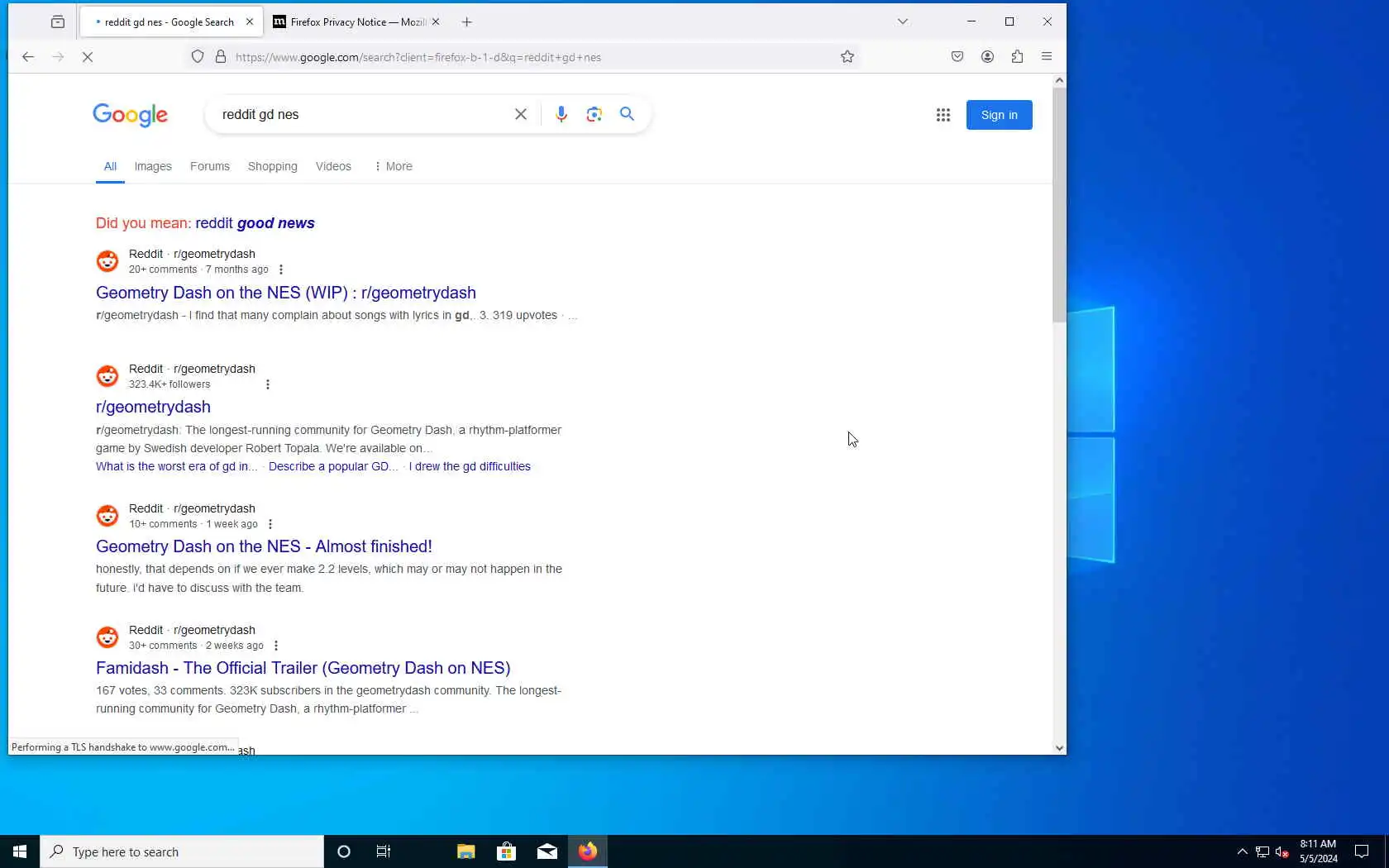The height and width of the screenshot is (868, 1389).
Task: Go to the Google homepage logo
Action: tap(130, 115)
